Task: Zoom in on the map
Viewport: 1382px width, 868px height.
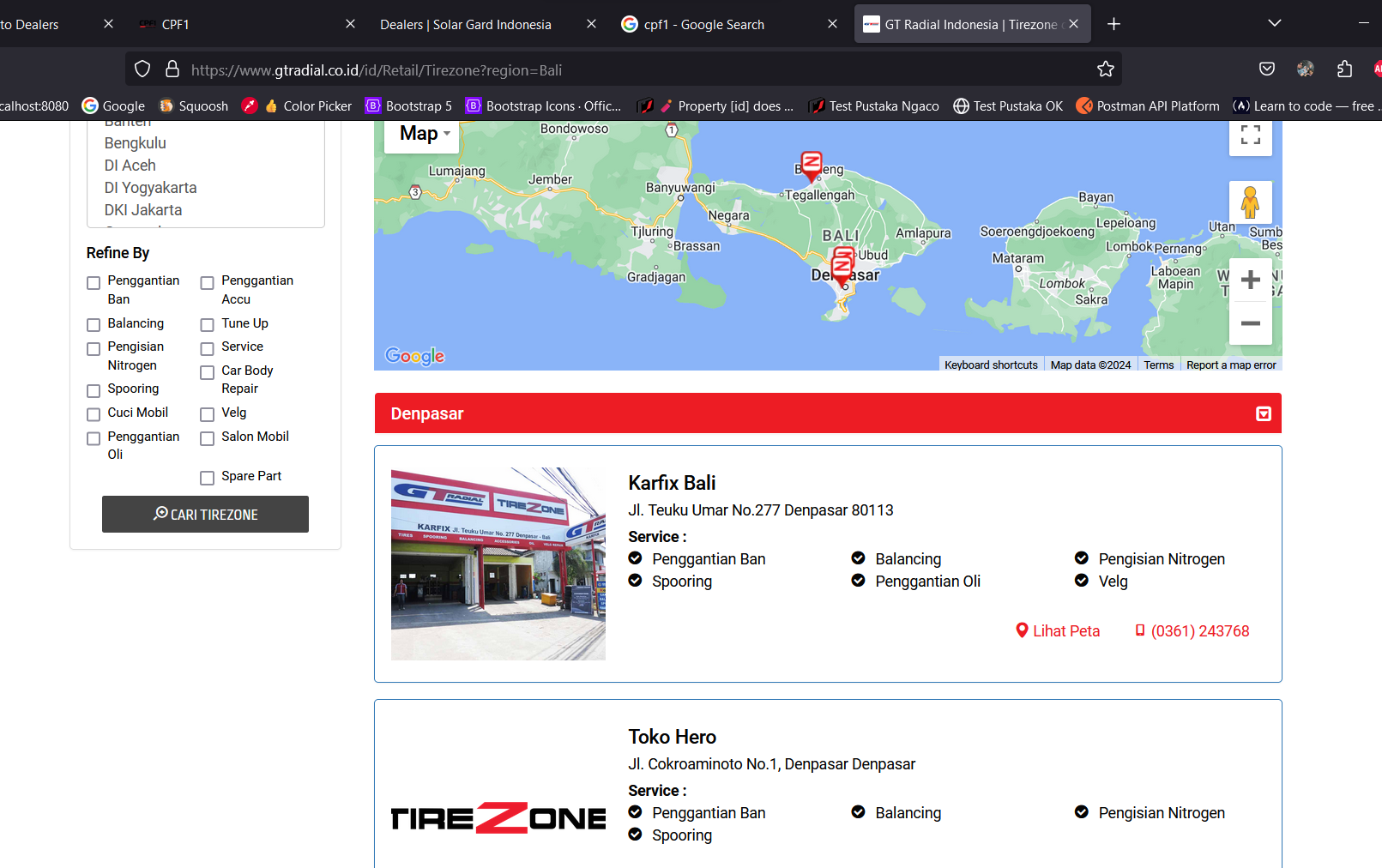Action: pyautogui.click(x=1250, y=280)
